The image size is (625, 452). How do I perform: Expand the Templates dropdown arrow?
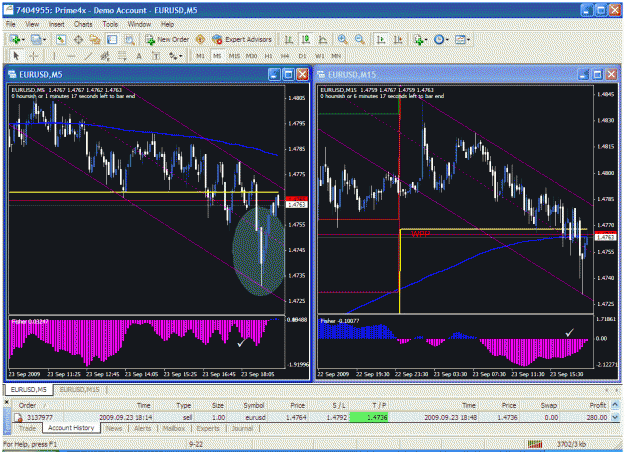coord(468,39)
